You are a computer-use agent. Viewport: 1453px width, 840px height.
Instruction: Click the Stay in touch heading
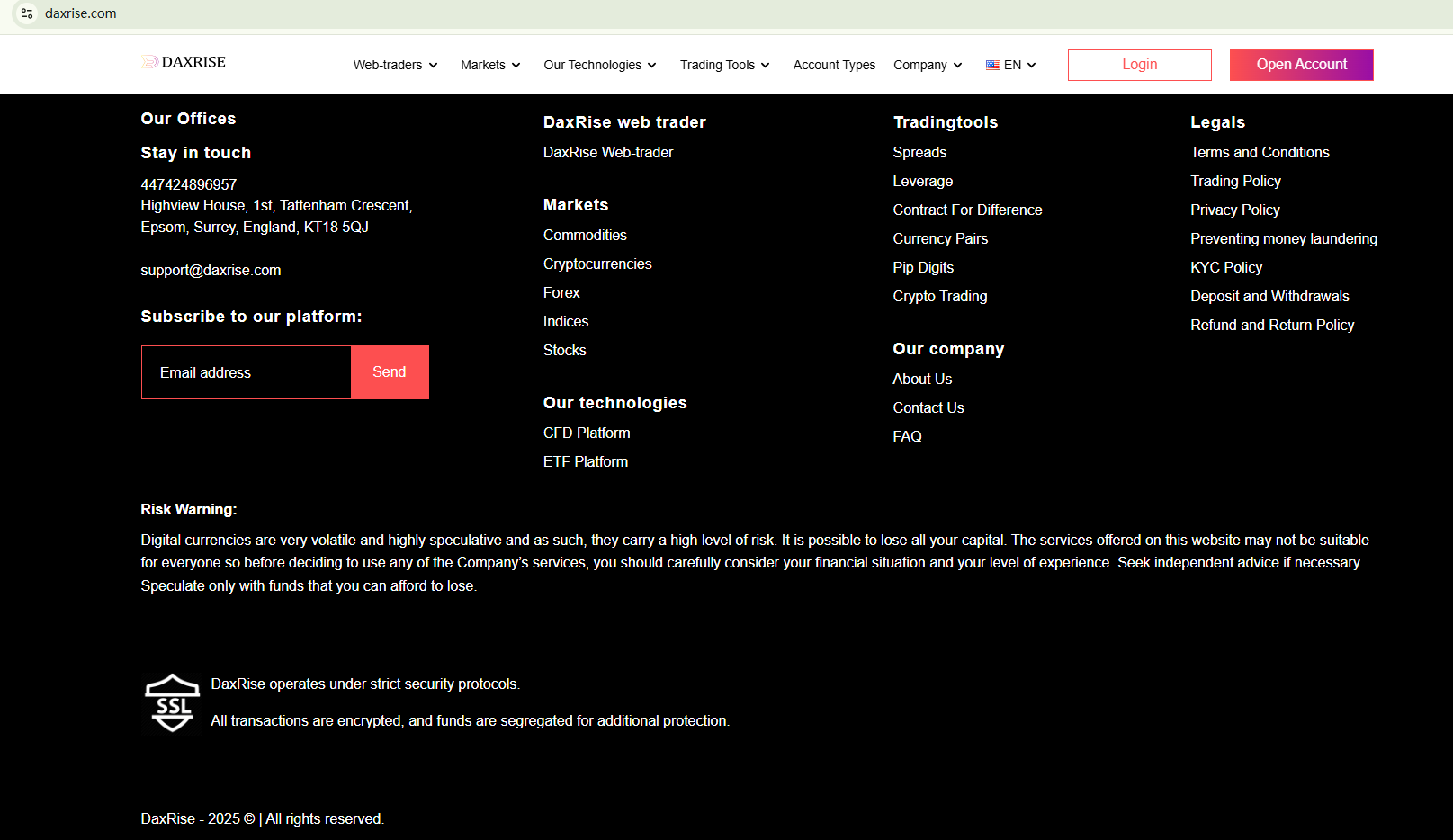click(x=196, y=153)
